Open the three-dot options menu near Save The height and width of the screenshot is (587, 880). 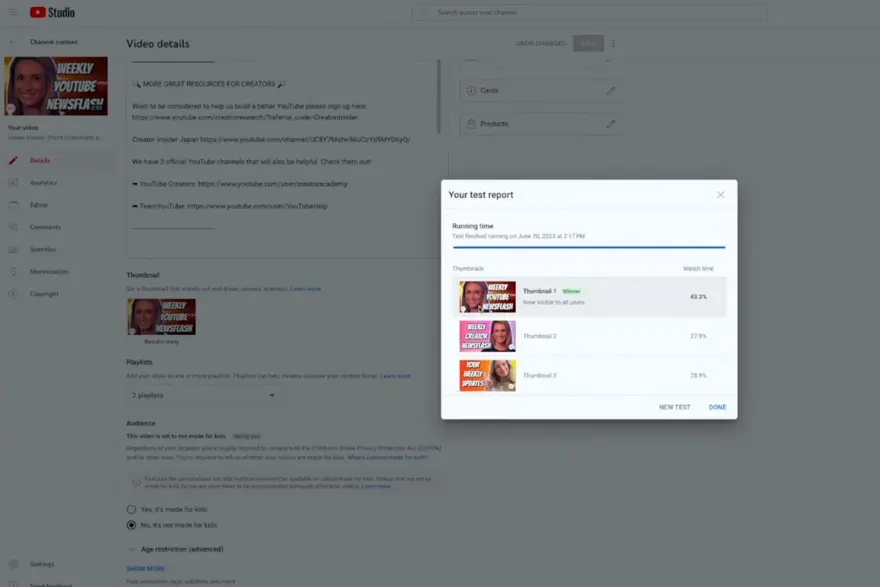pos(614,44)
